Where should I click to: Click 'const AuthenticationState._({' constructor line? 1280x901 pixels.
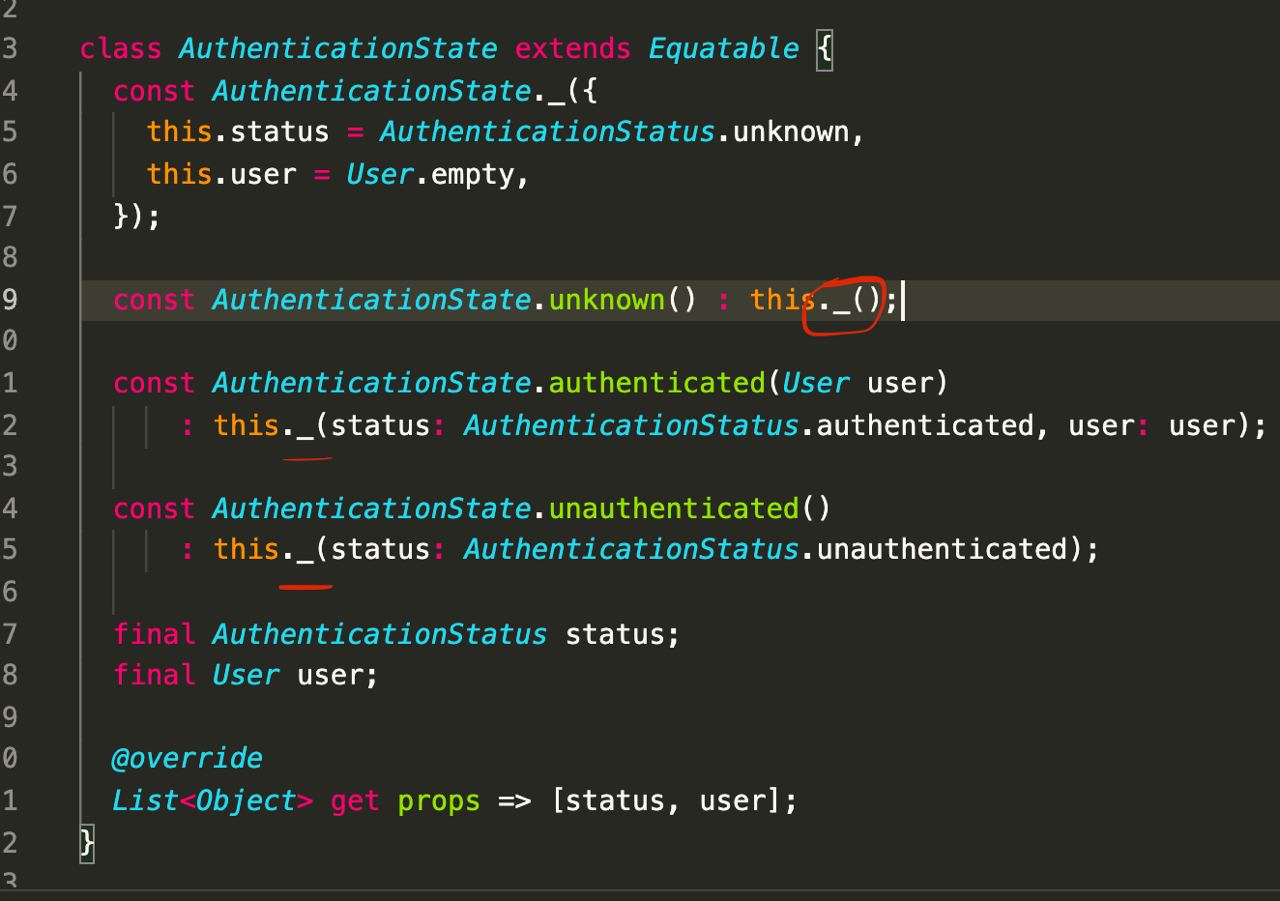355,91
